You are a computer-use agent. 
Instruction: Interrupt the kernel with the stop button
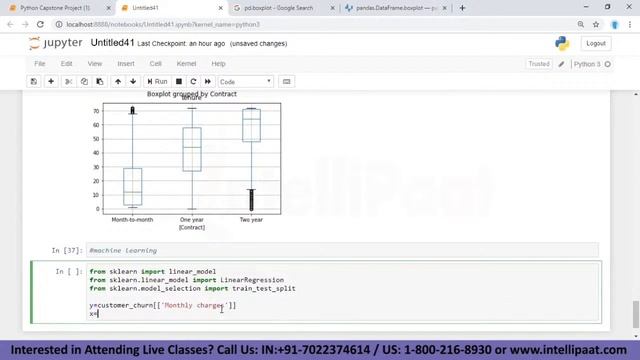[179, 82]
